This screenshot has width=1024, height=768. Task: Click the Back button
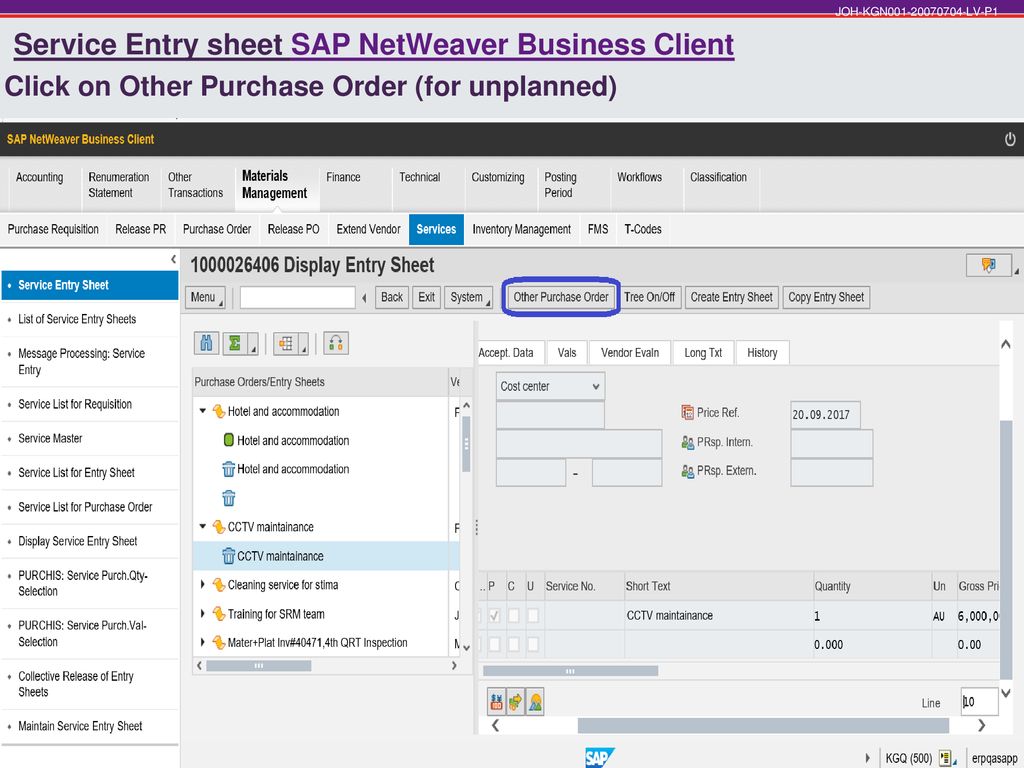pyautogui.click(x=392, y=297)
